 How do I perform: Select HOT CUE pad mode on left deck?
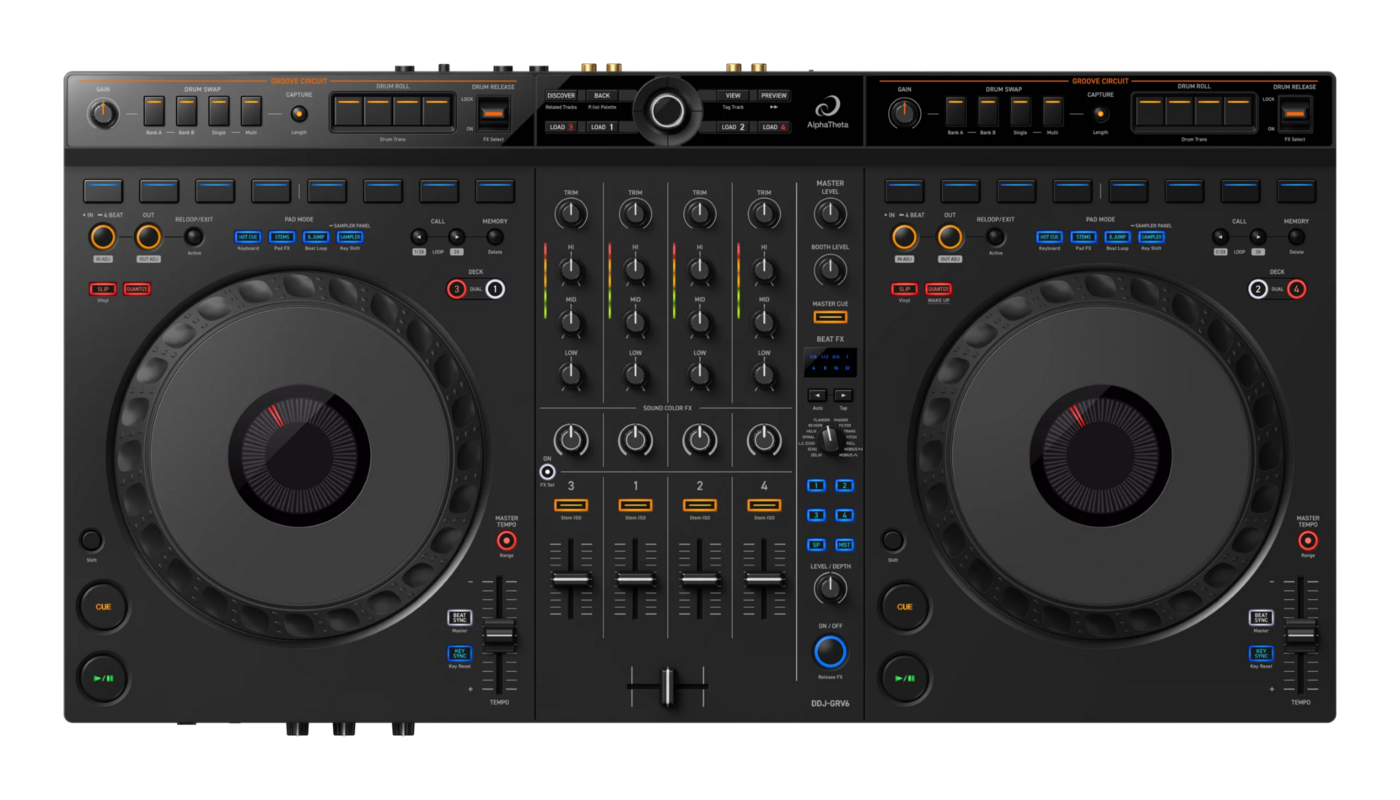pyautogui.click(x=248, y=237)
